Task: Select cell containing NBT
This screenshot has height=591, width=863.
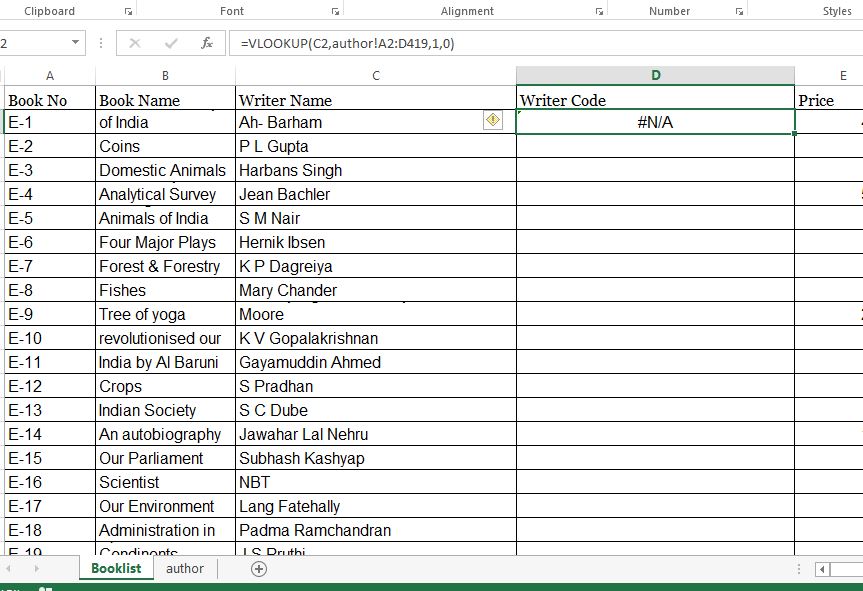Action: tap(376, 482)
